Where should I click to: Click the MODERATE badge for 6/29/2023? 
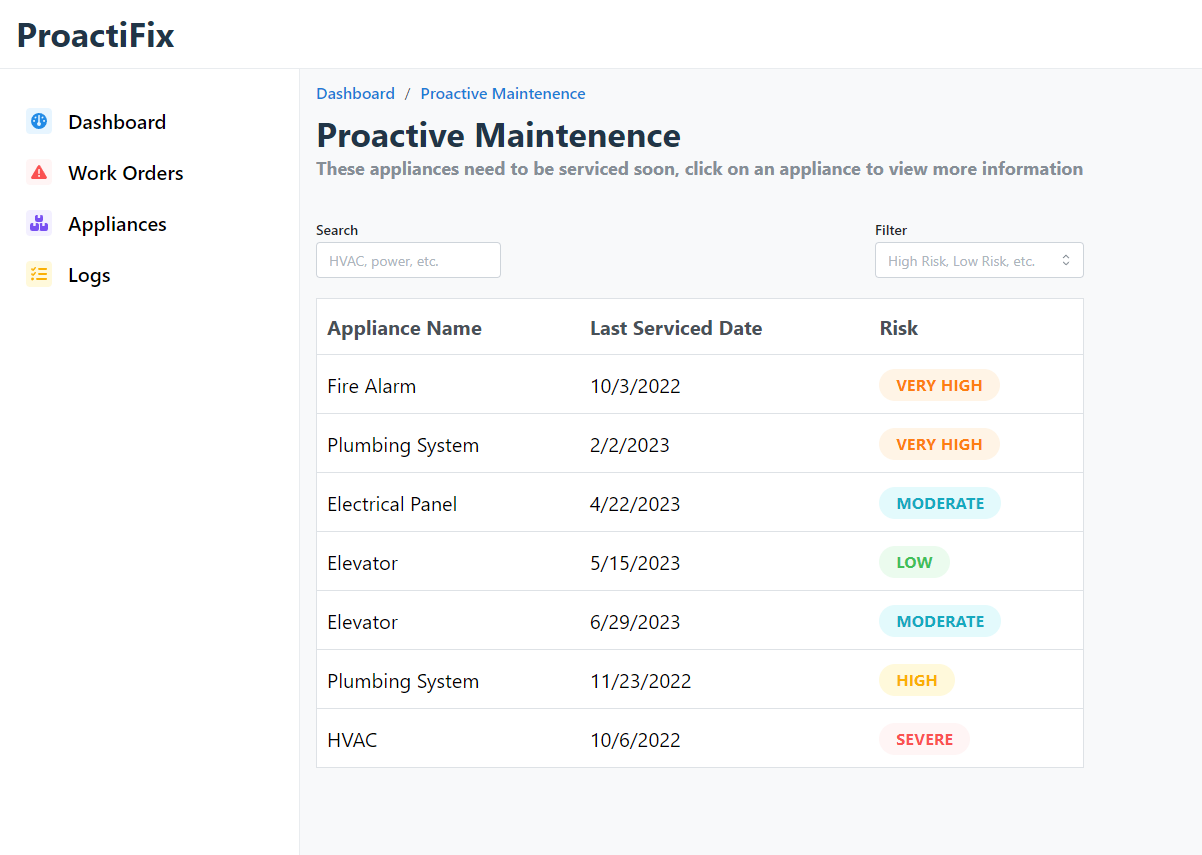point(940,621)
